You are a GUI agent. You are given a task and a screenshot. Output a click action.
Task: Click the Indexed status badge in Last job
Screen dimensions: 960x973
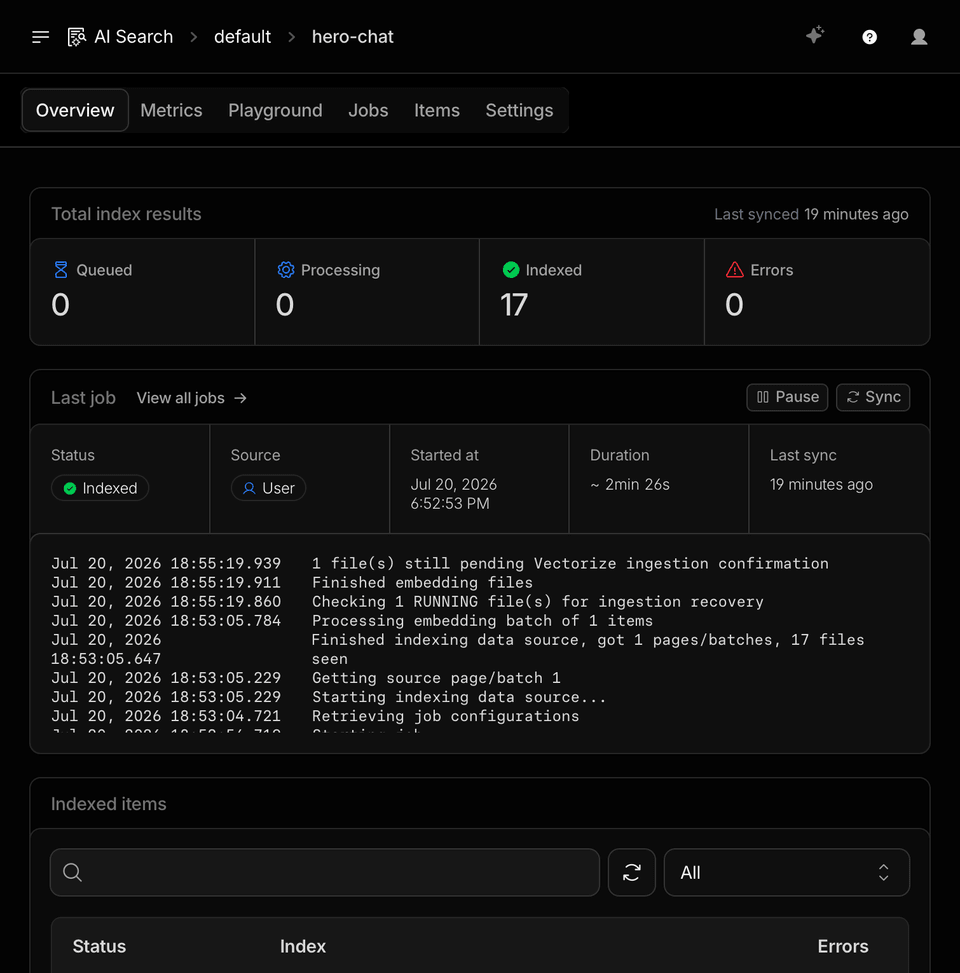coord(100,488)
